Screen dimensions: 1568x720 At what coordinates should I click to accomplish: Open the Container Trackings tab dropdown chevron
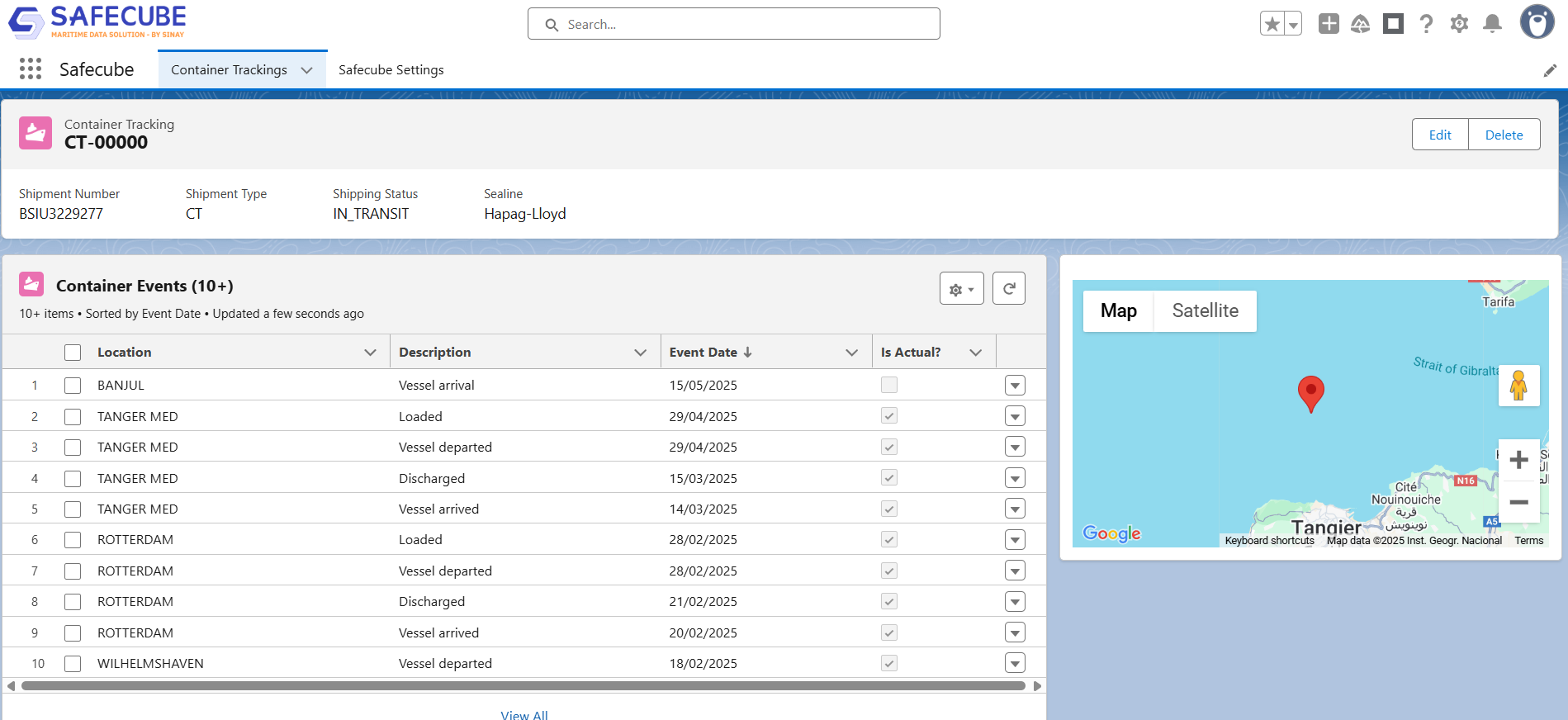[x=307, y=70]
